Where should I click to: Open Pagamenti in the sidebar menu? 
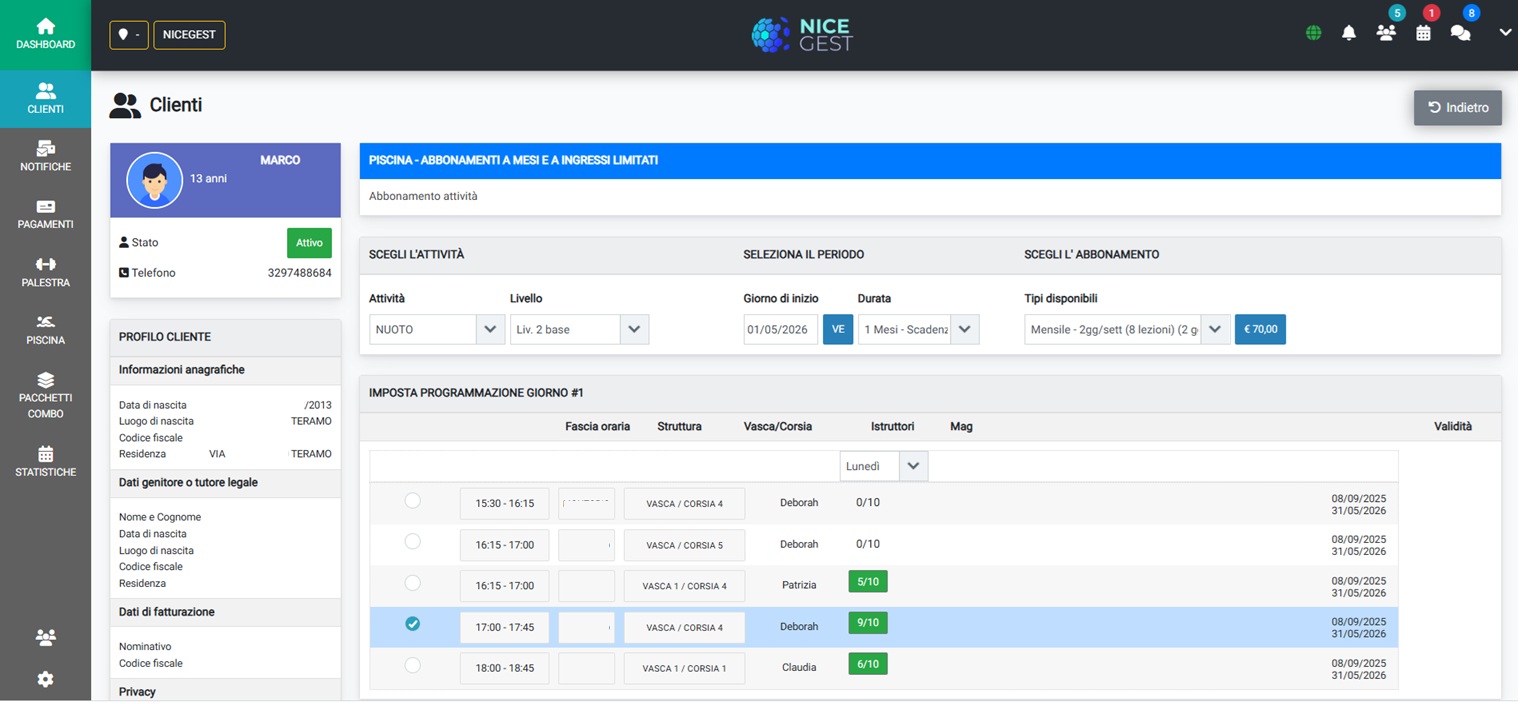[x=45, y=215]
